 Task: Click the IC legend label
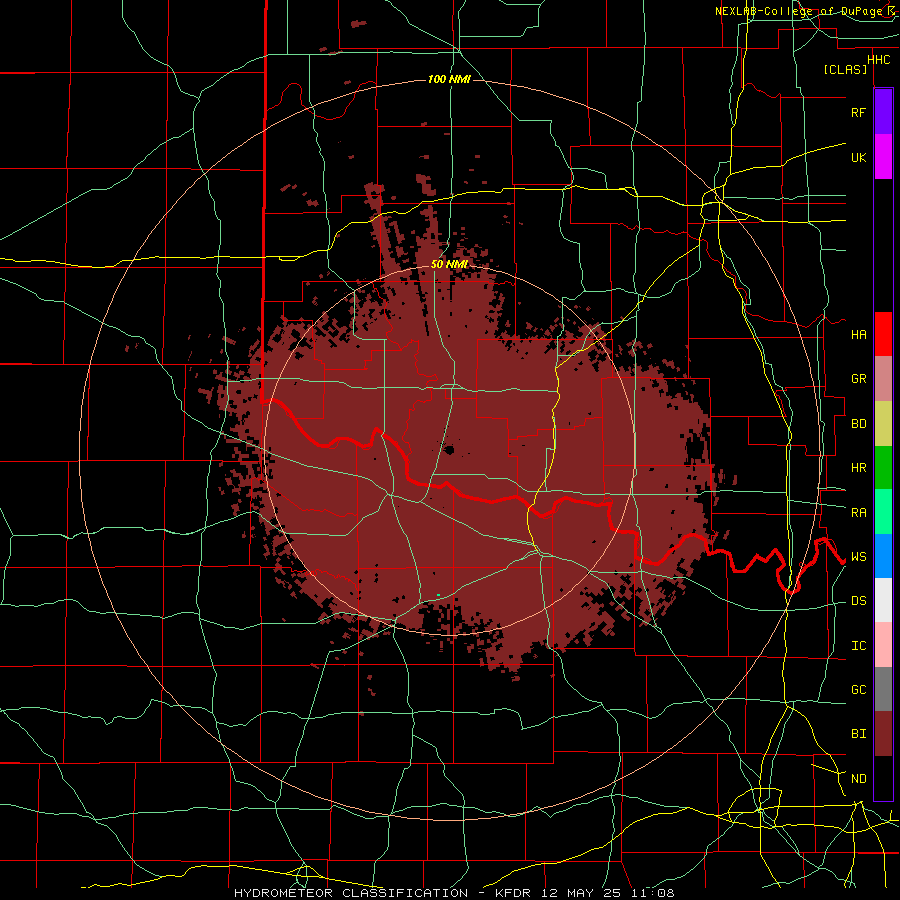click(858, 646)
